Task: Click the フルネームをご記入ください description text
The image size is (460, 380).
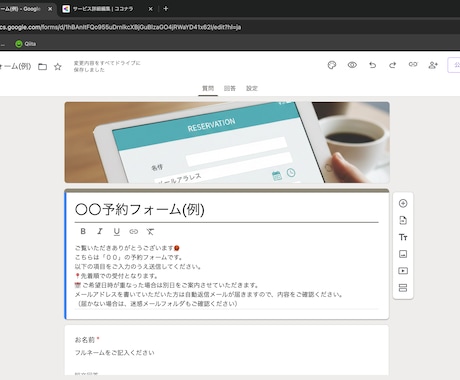Action: pyautogui.click(x=115, y=353)
